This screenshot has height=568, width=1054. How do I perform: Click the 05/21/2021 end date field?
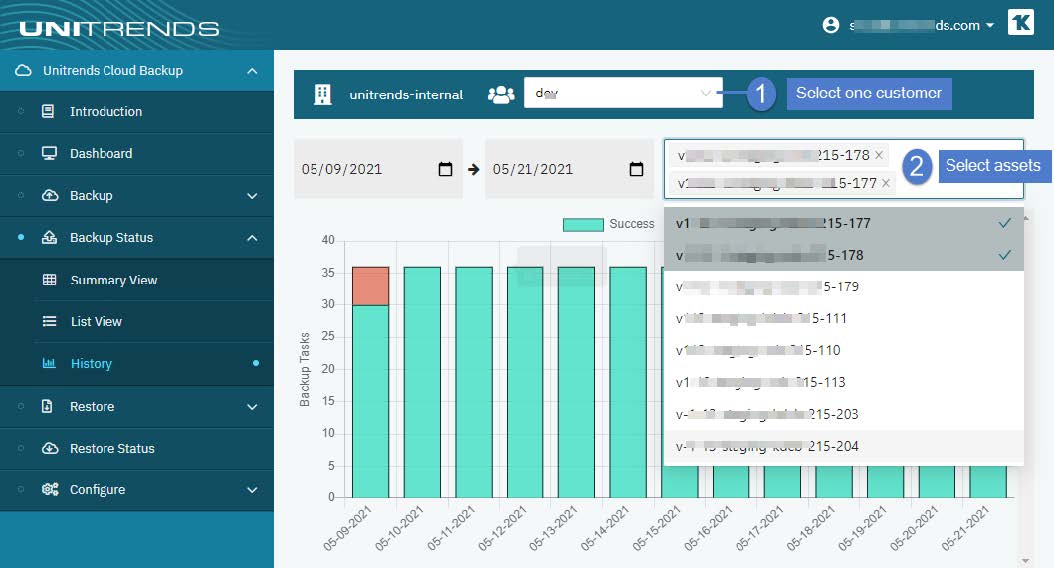pyautogui.click(x=569, y=169)
